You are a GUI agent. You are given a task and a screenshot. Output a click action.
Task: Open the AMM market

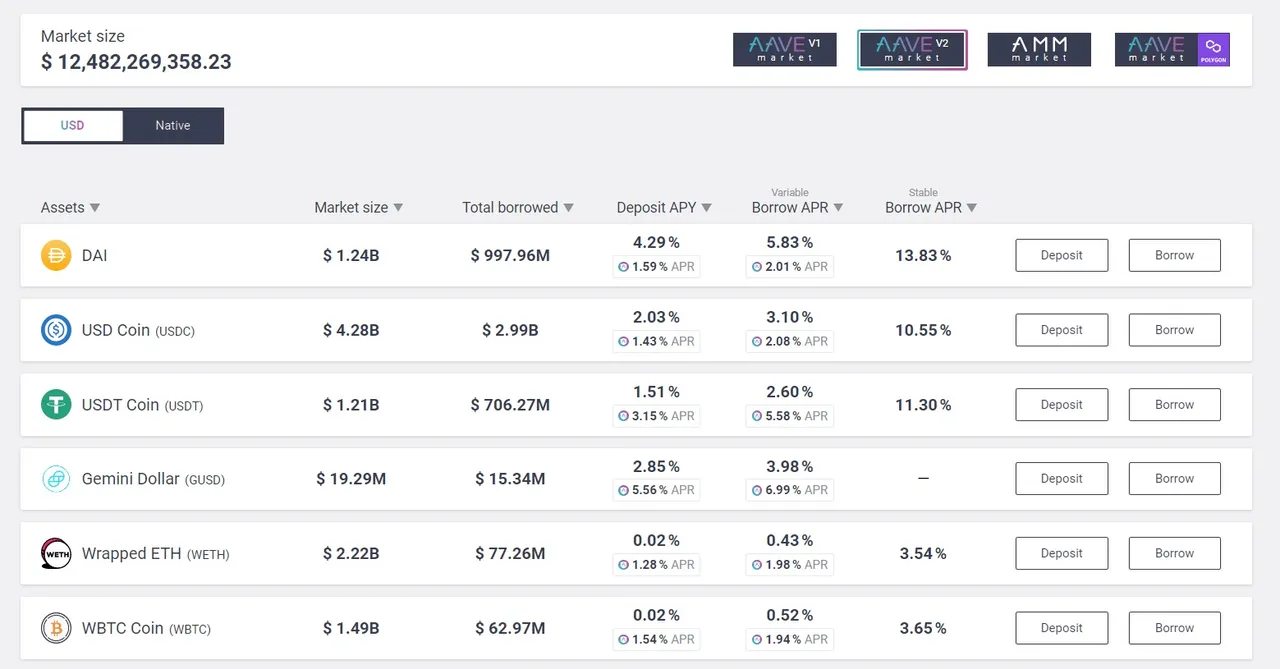1039,50
